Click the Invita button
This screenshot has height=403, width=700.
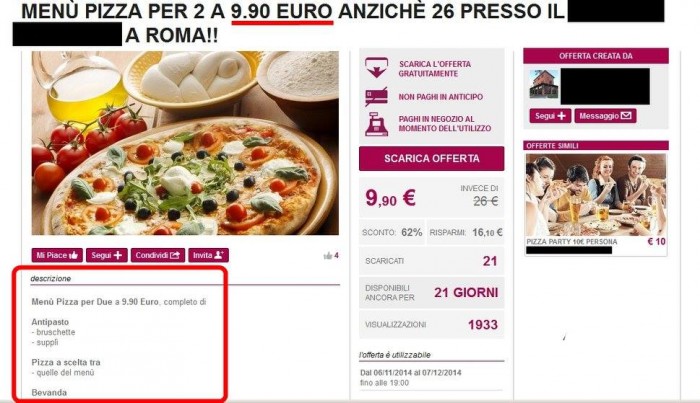point(208,255)
